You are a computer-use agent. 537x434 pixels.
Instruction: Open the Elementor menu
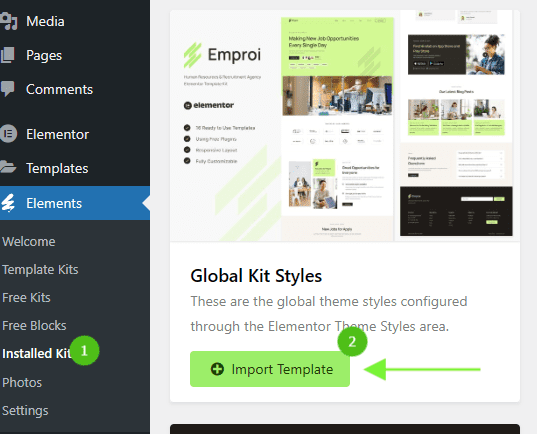[x=58, y=134]
